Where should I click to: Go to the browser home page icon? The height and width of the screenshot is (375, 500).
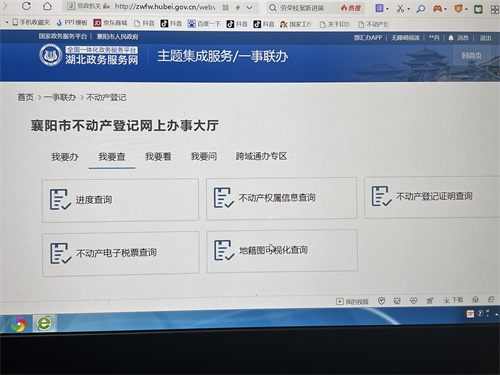[x=47, y=6]
